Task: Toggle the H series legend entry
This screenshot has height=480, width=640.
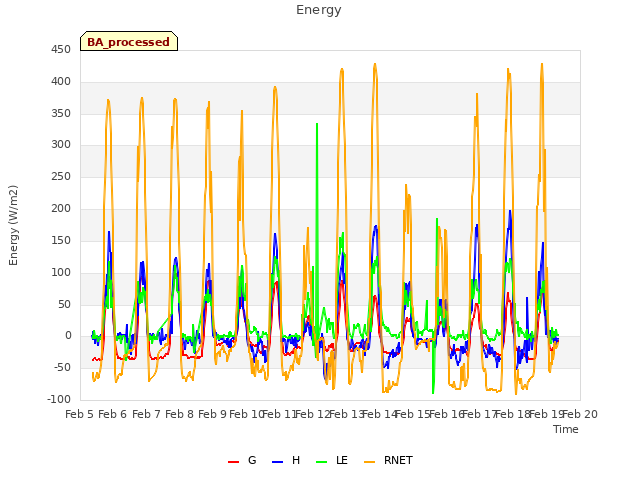Action: [x=286, y=460]
